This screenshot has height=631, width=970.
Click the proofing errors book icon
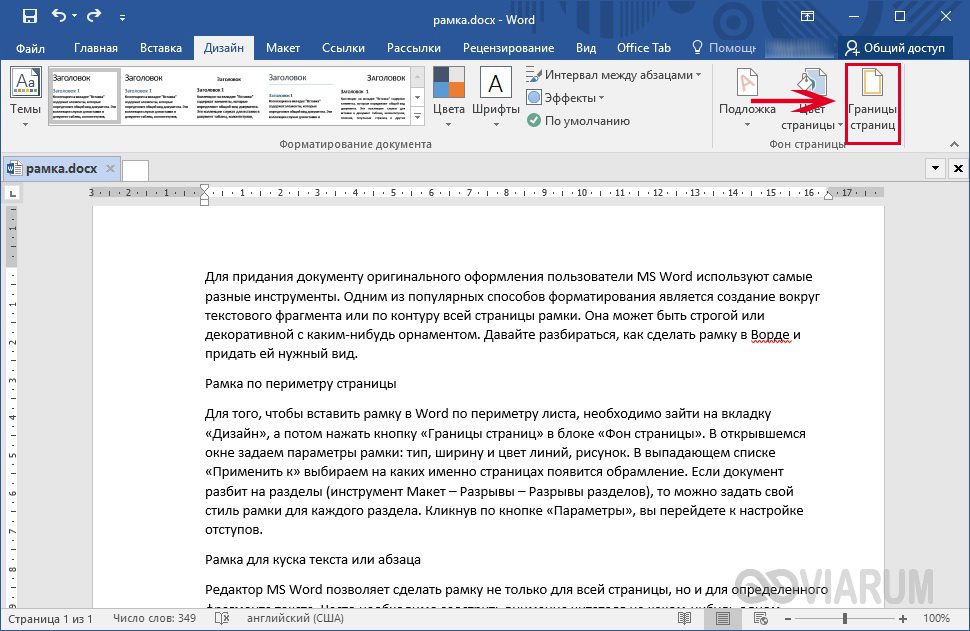pyautogui.click(x=221, y=618)
